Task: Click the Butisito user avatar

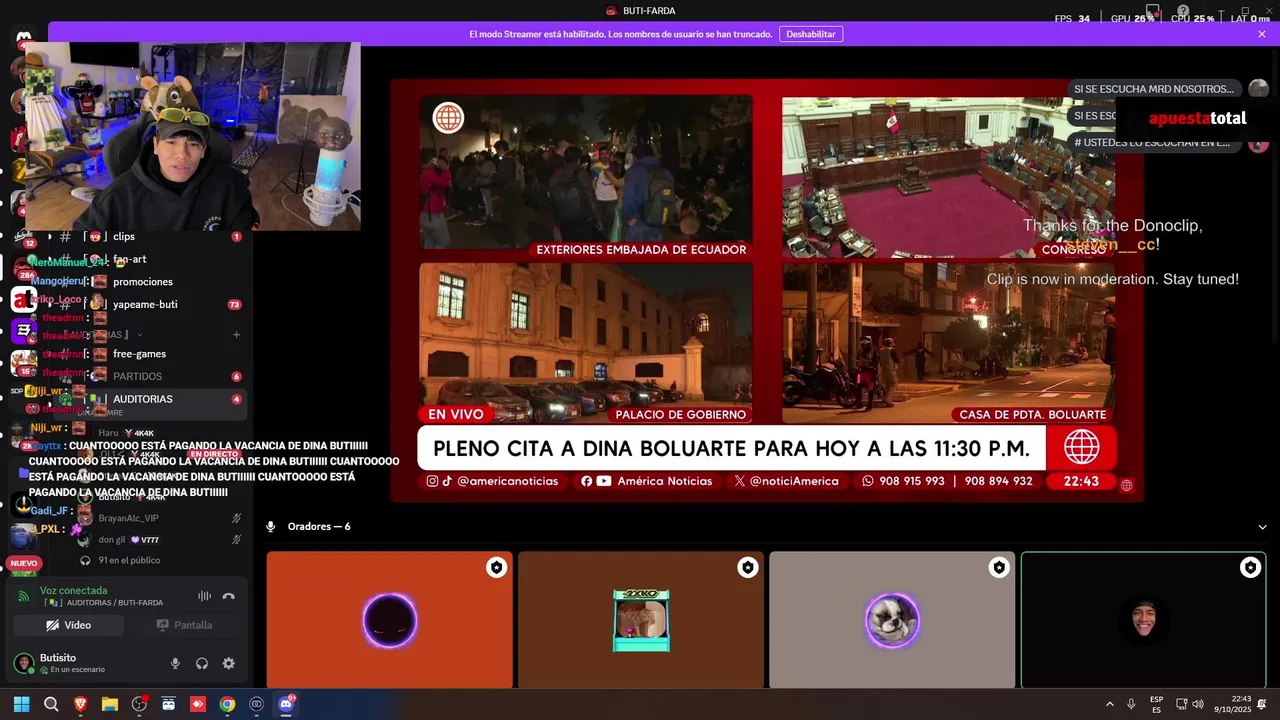Action: coord(23,663)
